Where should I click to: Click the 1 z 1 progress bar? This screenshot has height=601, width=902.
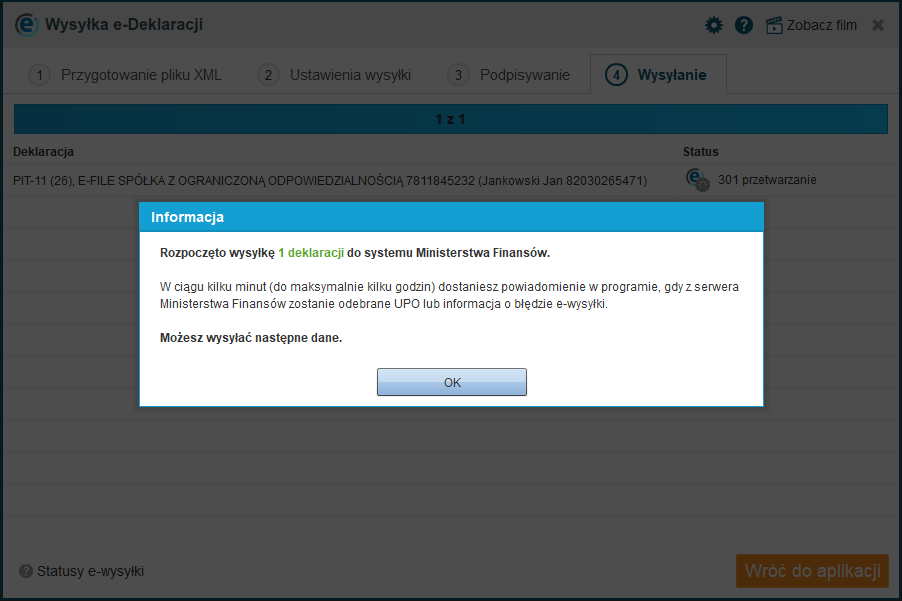(451, 119)
